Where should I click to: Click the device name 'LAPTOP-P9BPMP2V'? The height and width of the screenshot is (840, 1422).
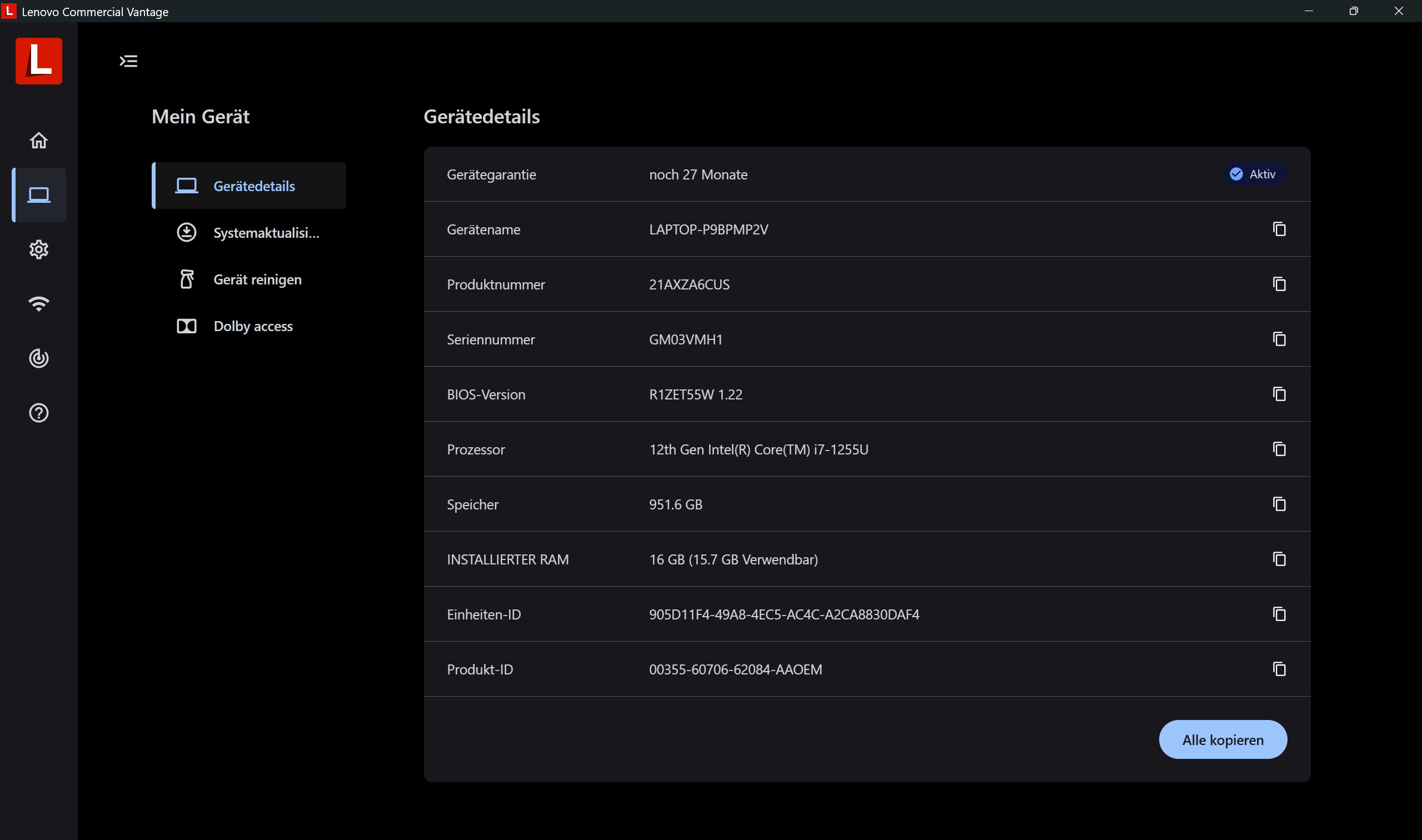708,229
